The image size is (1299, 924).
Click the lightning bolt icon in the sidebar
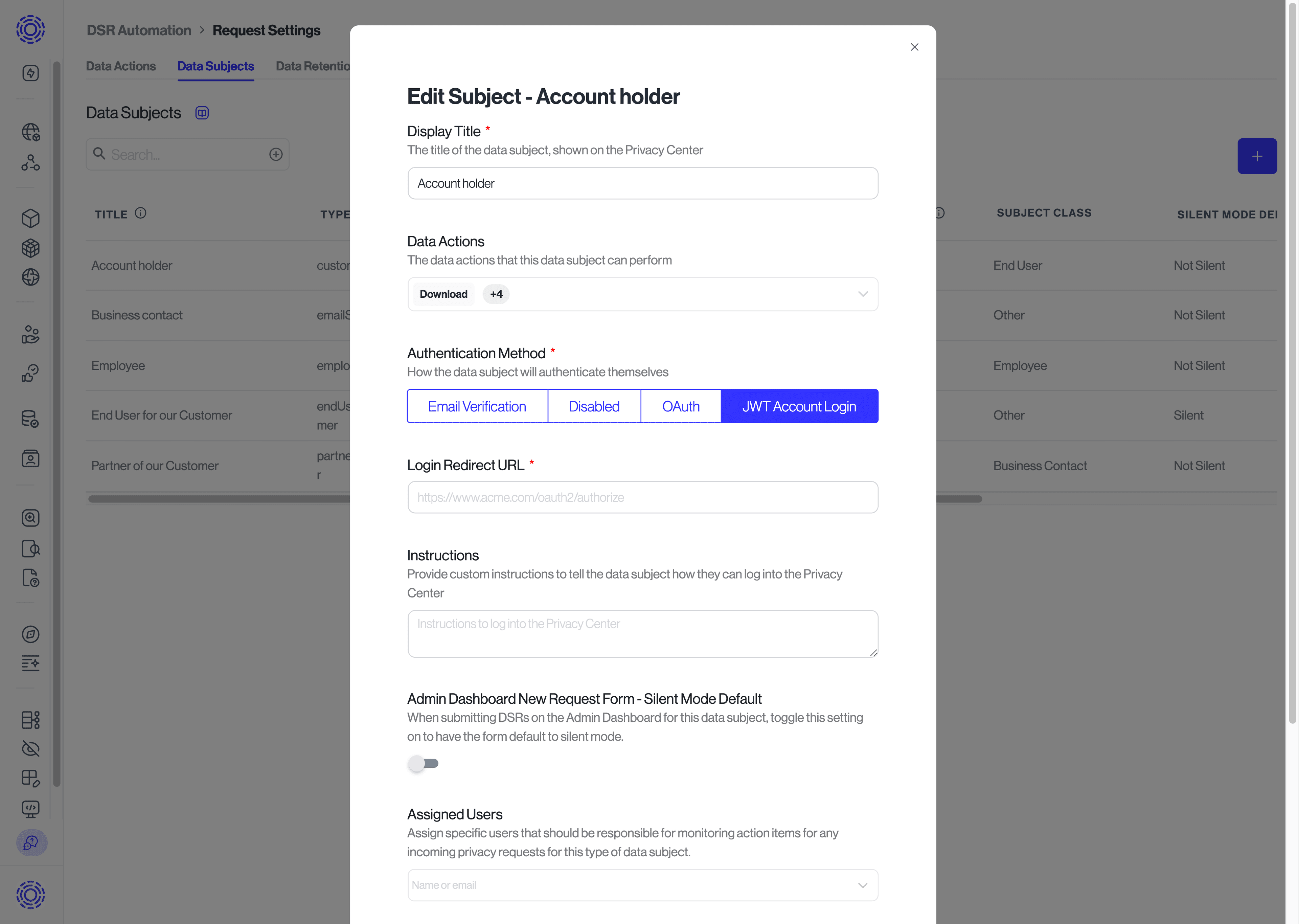[30, 73]
